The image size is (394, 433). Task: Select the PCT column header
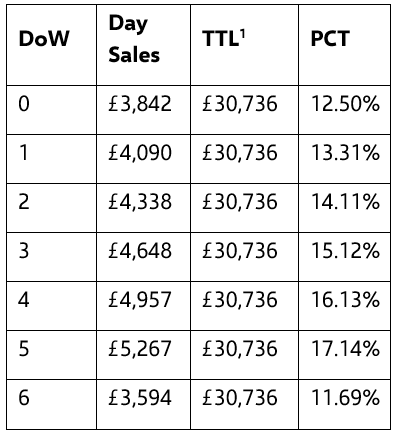click(x=344, y=45)
